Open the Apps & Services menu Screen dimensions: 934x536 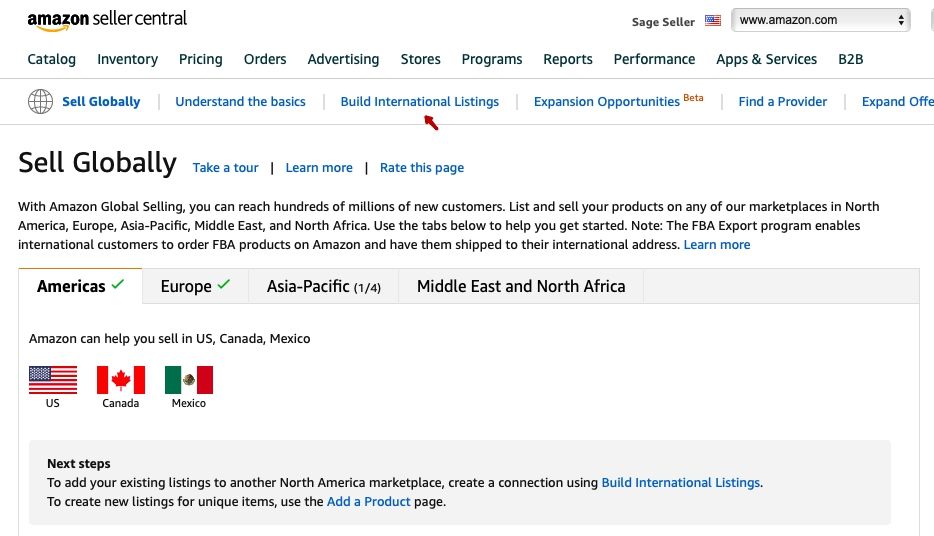pyautogui.click(x=767, y=59)
